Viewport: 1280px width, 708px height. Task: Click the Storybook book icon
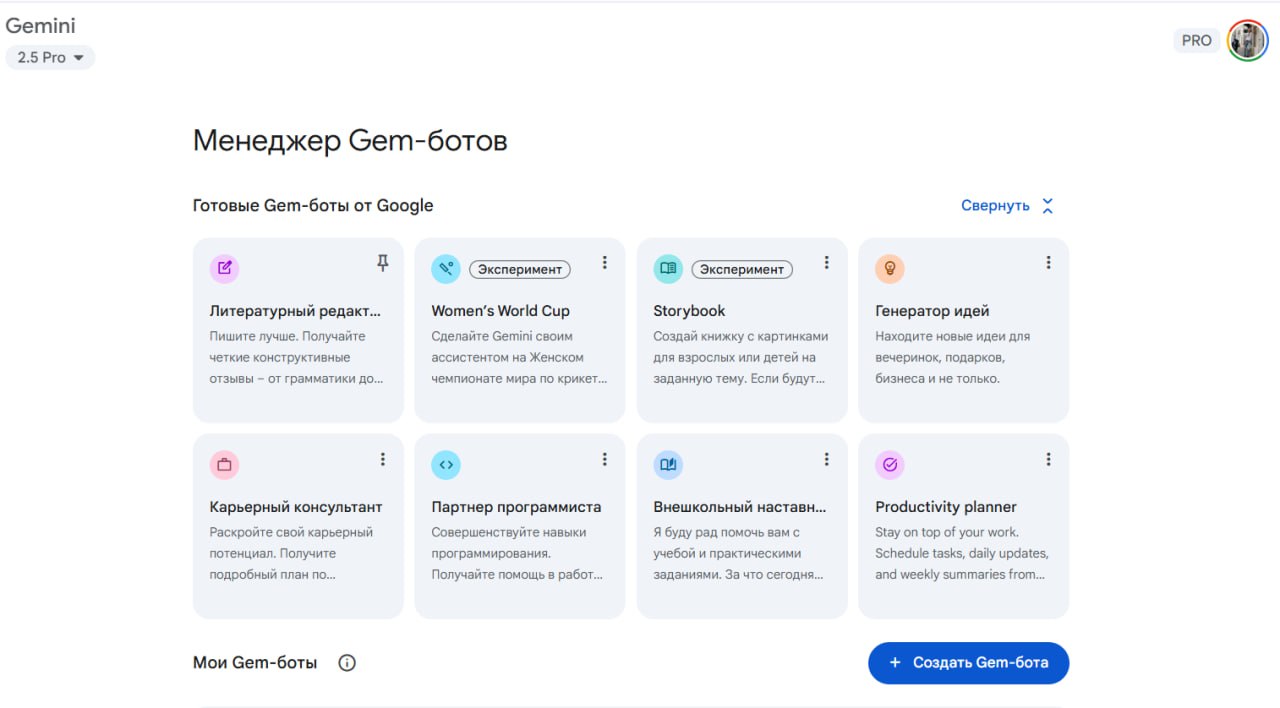[x=668, y=268]
